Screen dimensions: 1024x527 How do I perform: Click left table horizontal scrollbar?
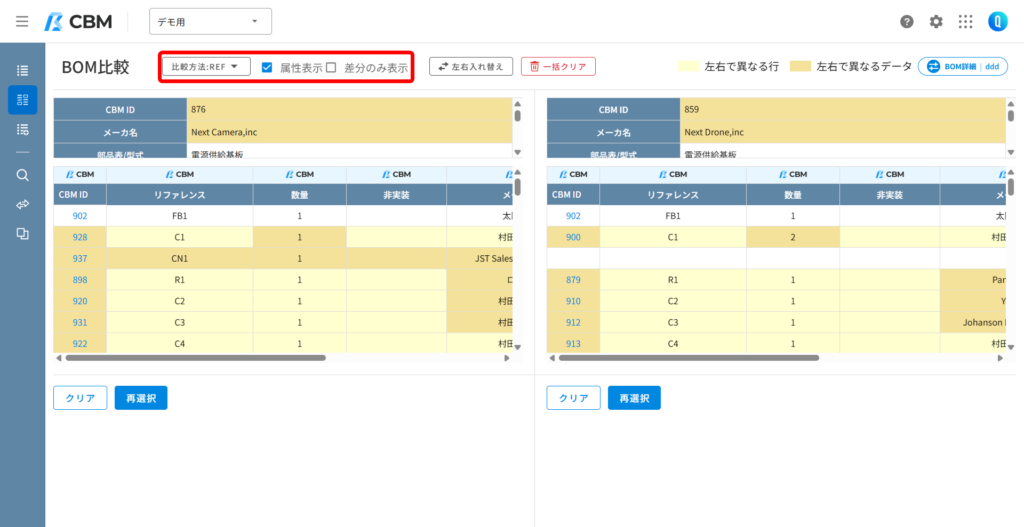[x=195, y=358]
